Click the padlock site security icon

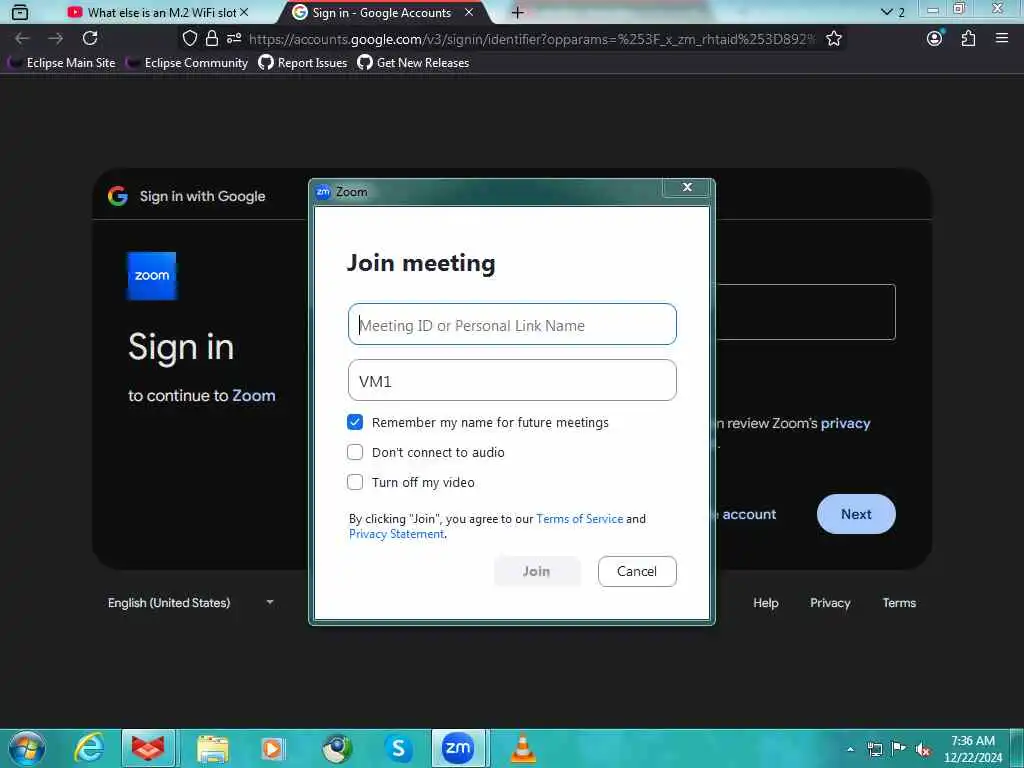tap(212, 39)
